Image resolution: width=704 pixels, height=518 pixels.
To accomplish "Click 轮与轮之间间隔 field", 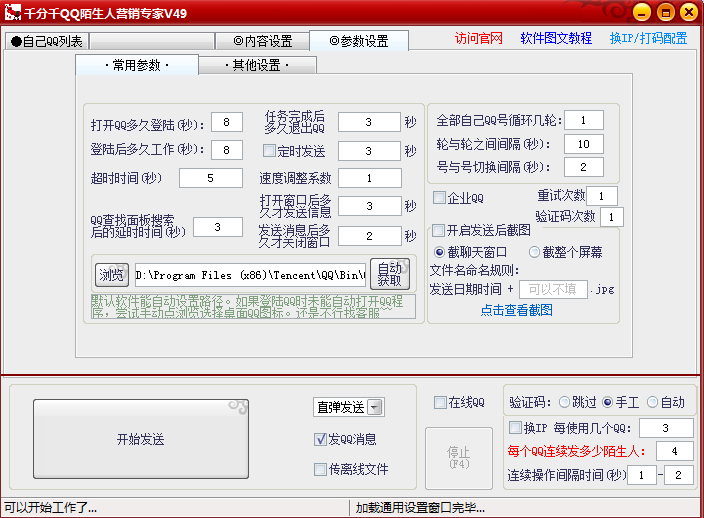I will 584,144.
